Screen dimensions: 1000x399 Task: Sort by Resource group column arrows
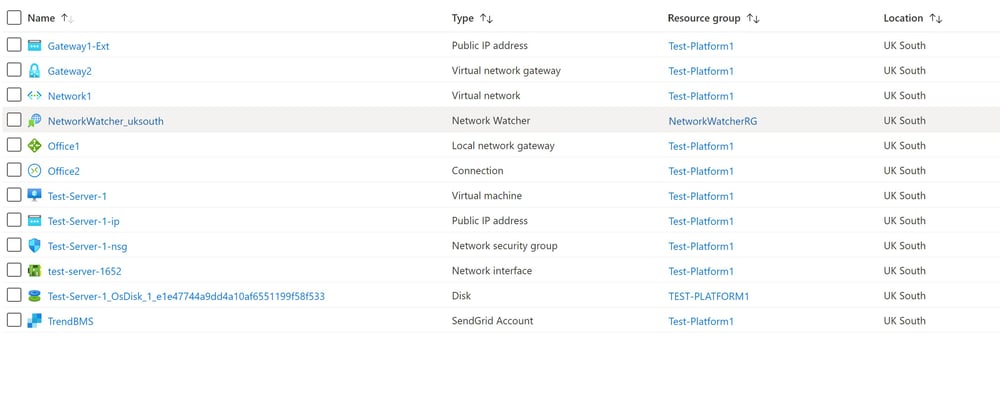[x=753, y=18]
